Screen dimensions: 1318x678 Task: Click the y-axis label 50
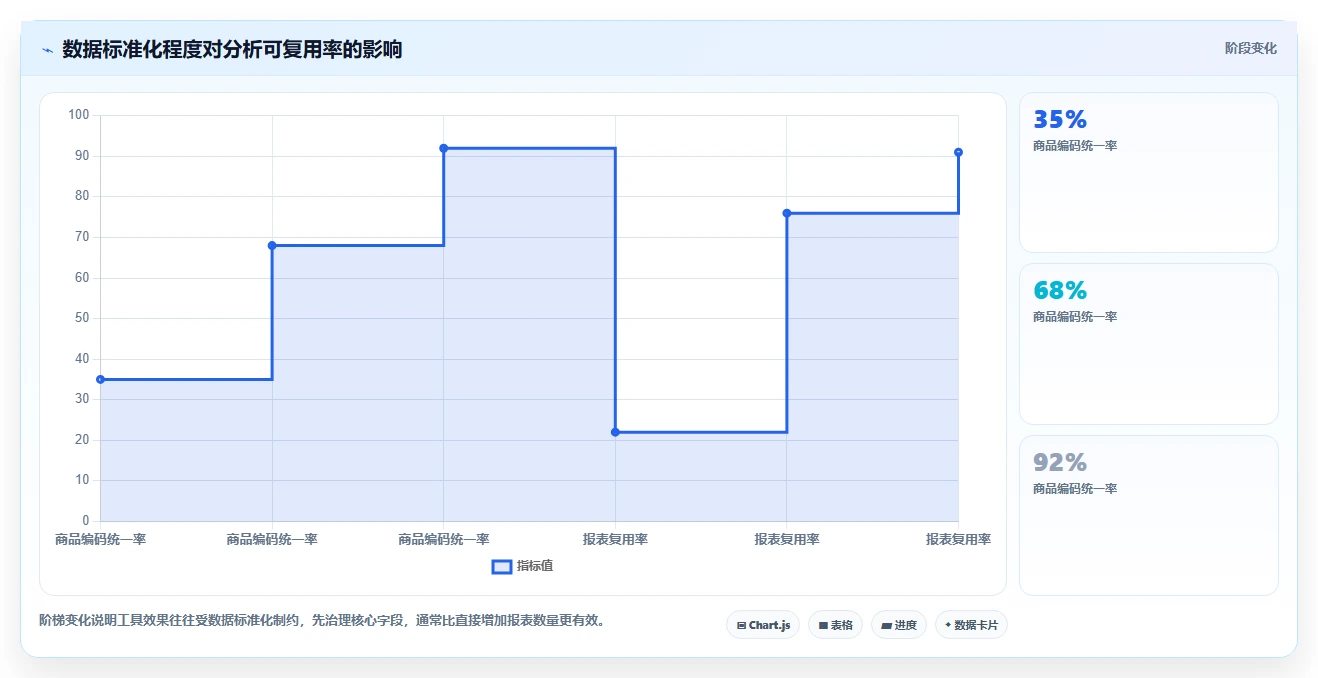(82, 318)
